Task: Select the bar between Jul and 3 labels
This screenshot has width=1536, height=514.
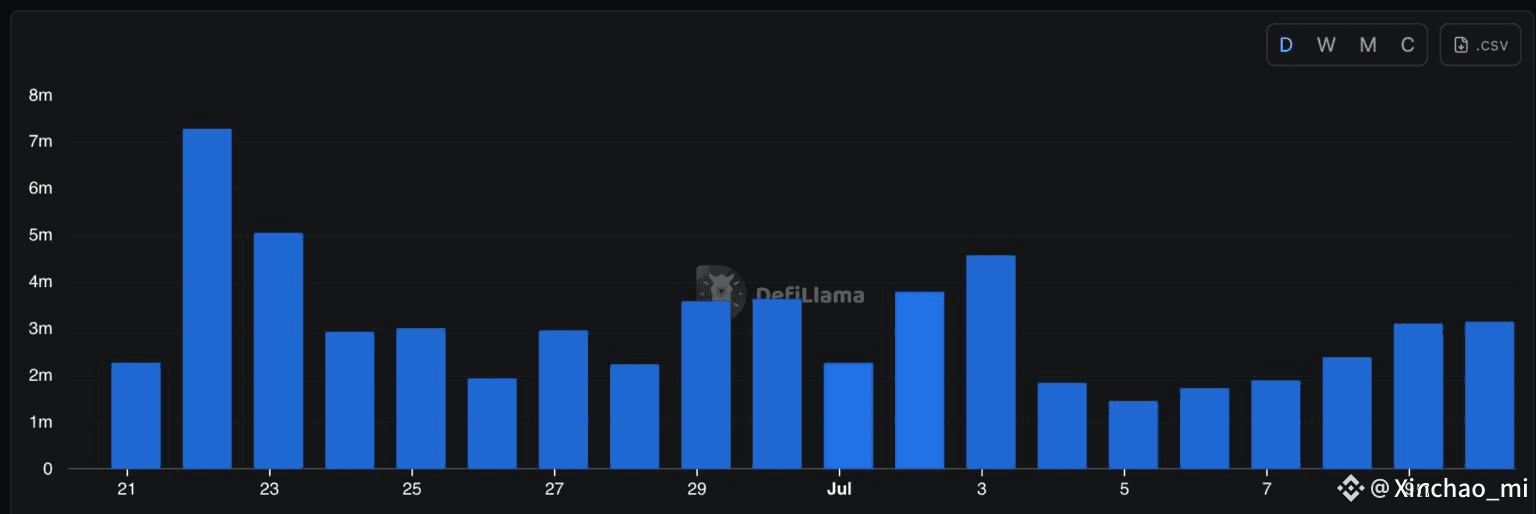Action: pos(920,380)
